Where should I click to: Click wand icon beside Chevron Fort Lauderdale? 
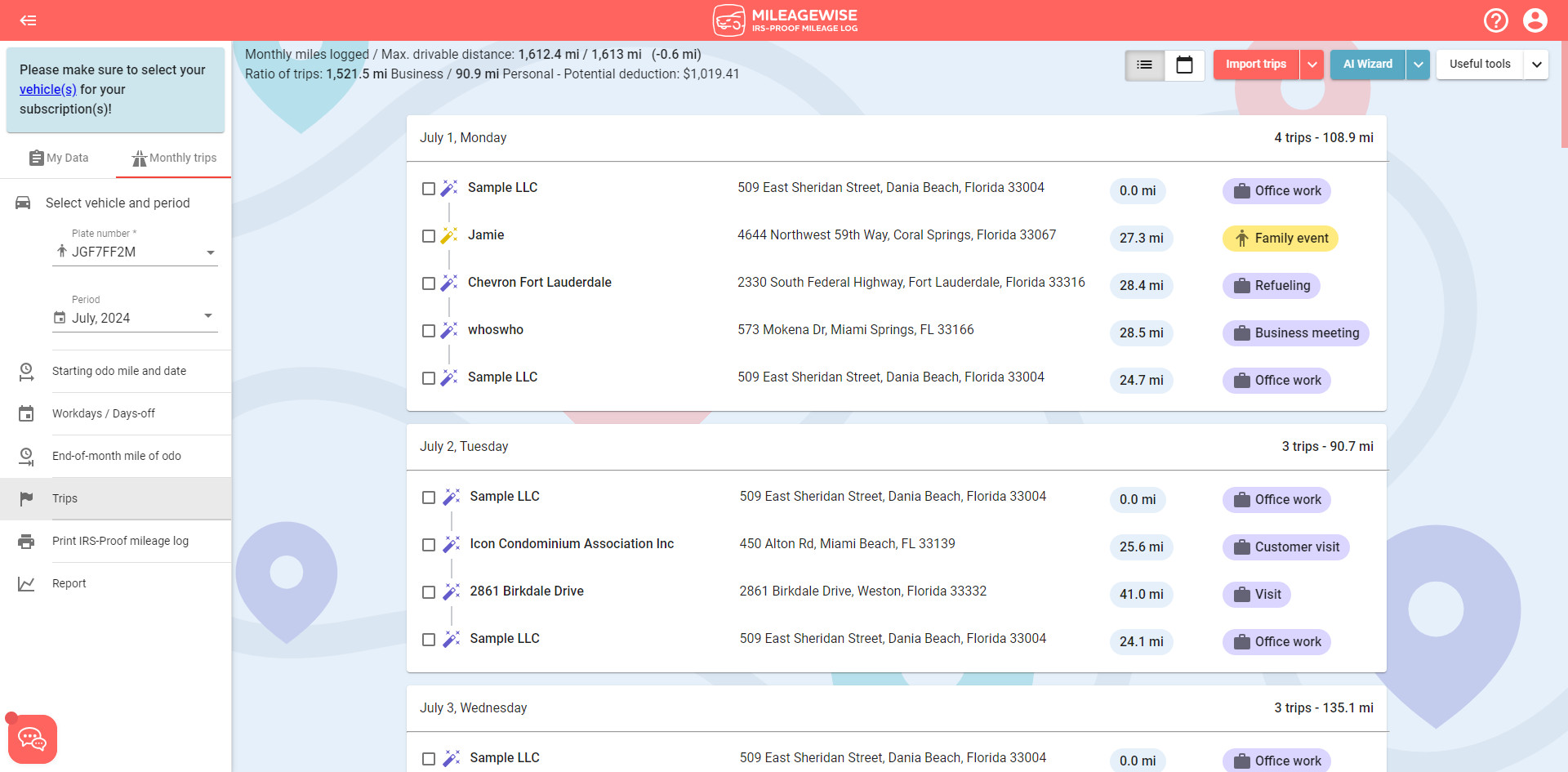coord(449,283)
